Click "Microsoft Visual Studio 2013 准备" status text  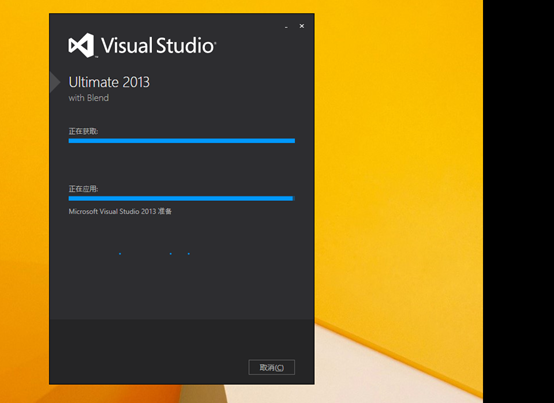120,211
